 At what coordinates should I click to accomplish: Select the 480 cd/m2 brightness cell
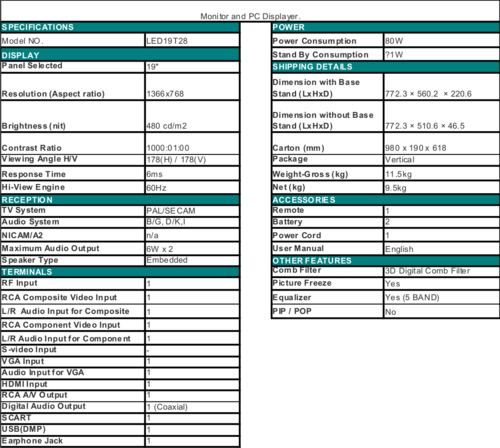pos(192,116)
